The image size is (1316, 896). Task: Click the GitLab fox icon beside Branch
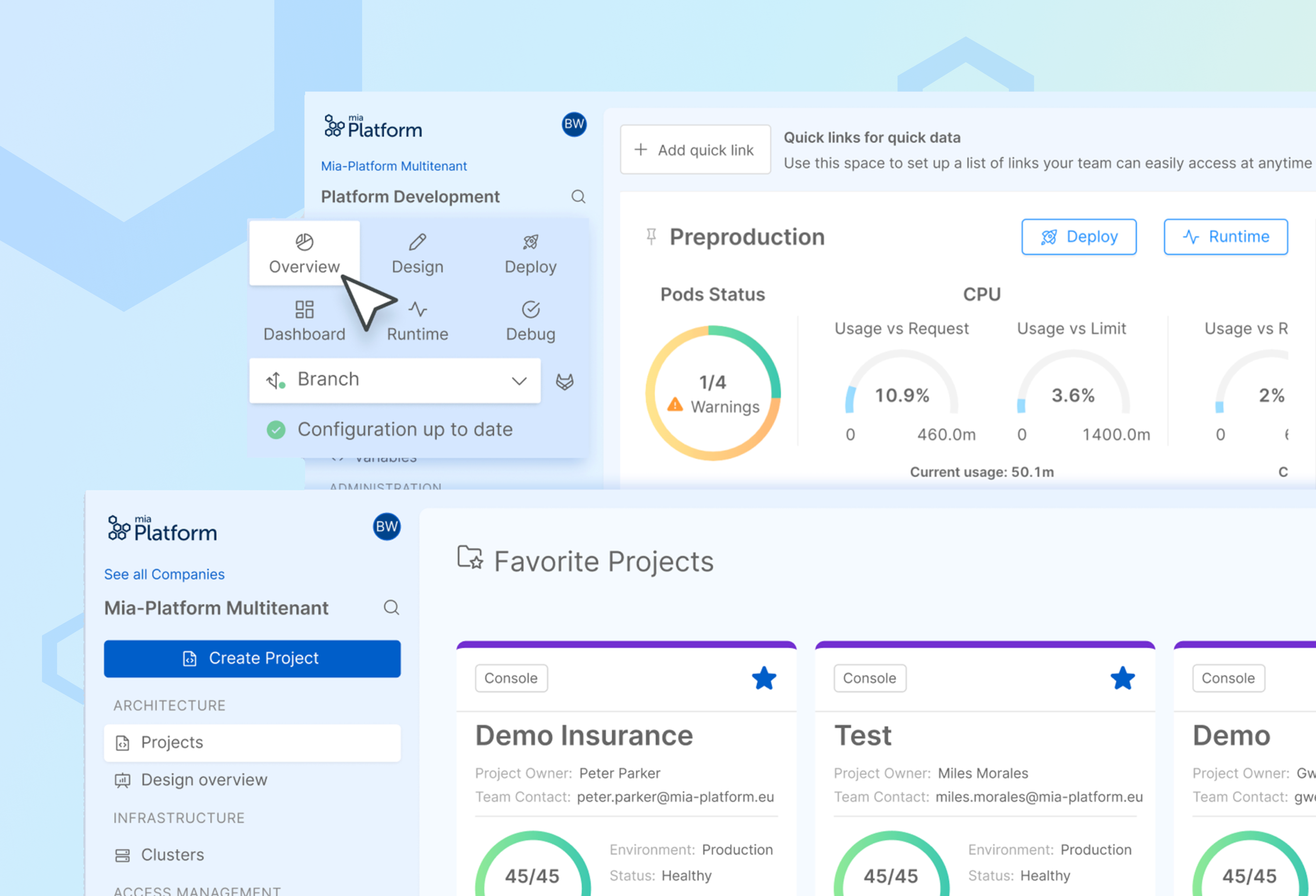565,381
